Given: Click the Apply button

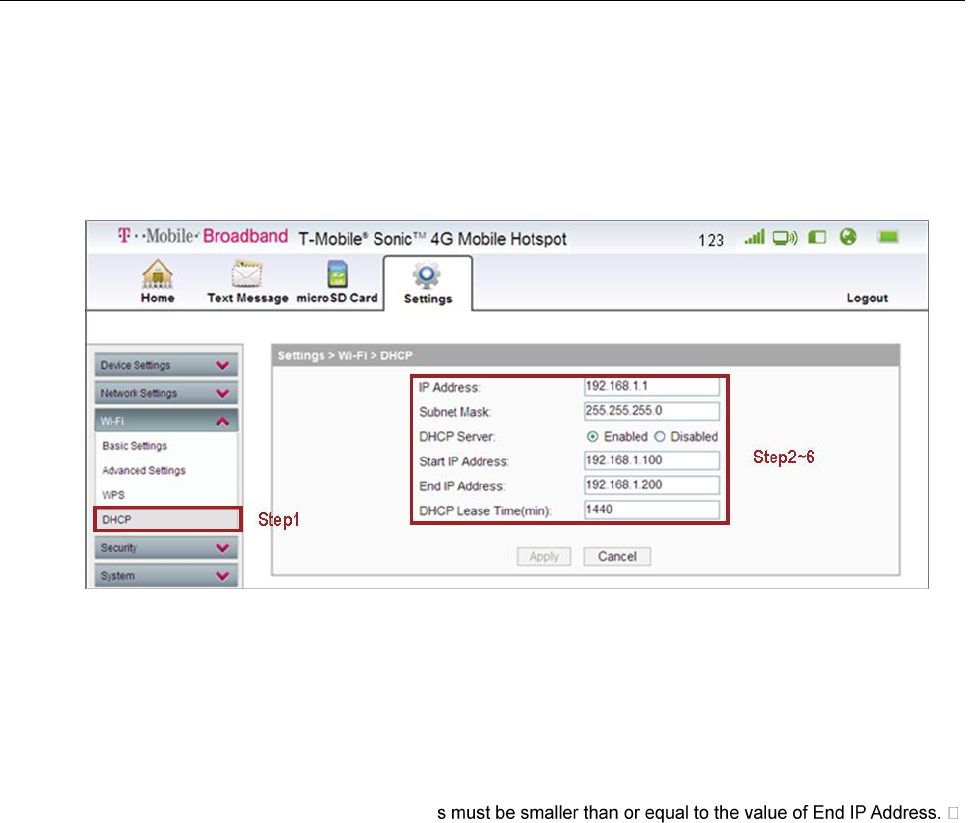Looking at the screenshot, I should (544, 556).
